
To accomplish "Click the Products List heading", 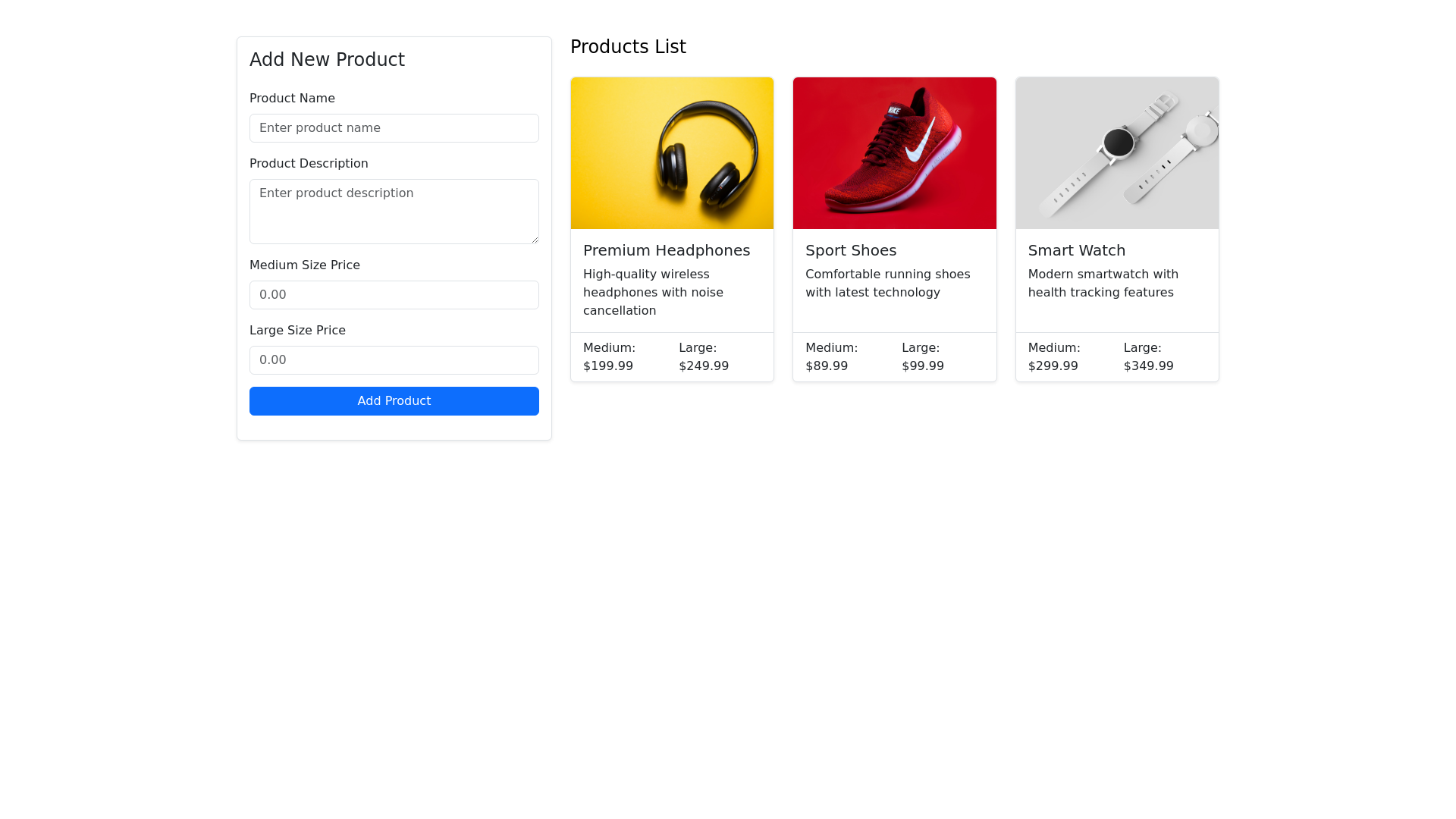I will coord(628,47).
